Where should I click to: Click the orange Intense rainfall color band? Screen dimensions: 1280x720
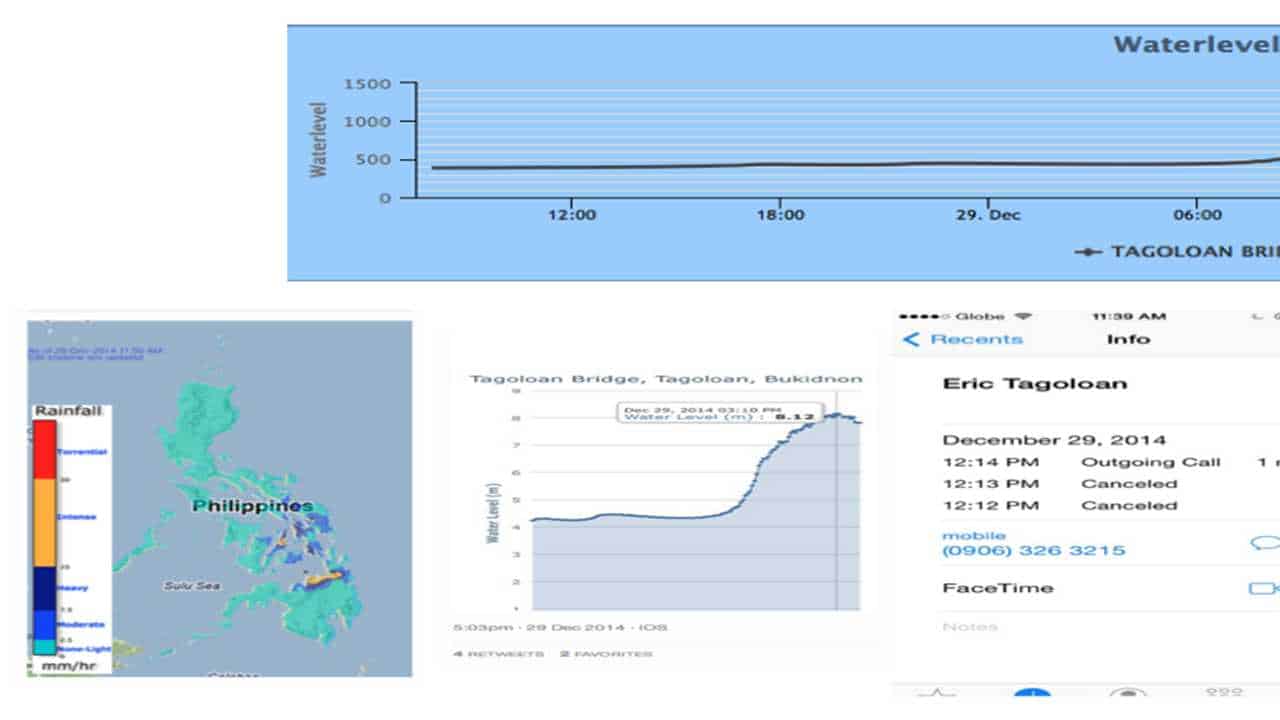[x=44, y=522]
